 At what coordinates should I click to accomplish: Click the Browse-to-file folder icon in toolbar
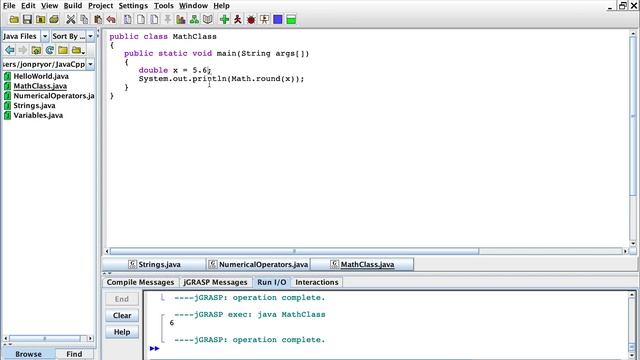[x=40, y=19]
